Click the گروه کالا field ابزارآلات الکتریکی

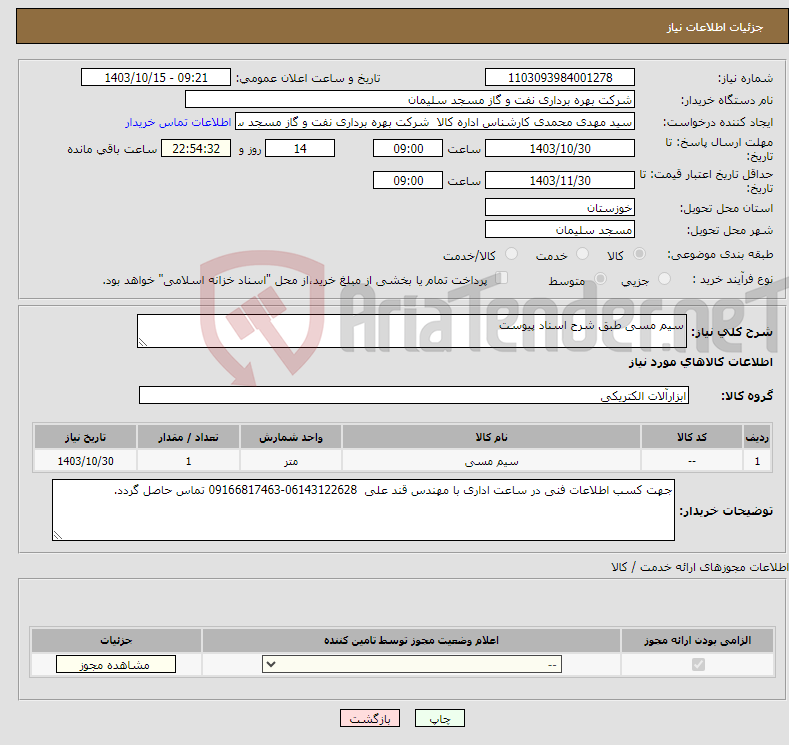tap(414, 395)
